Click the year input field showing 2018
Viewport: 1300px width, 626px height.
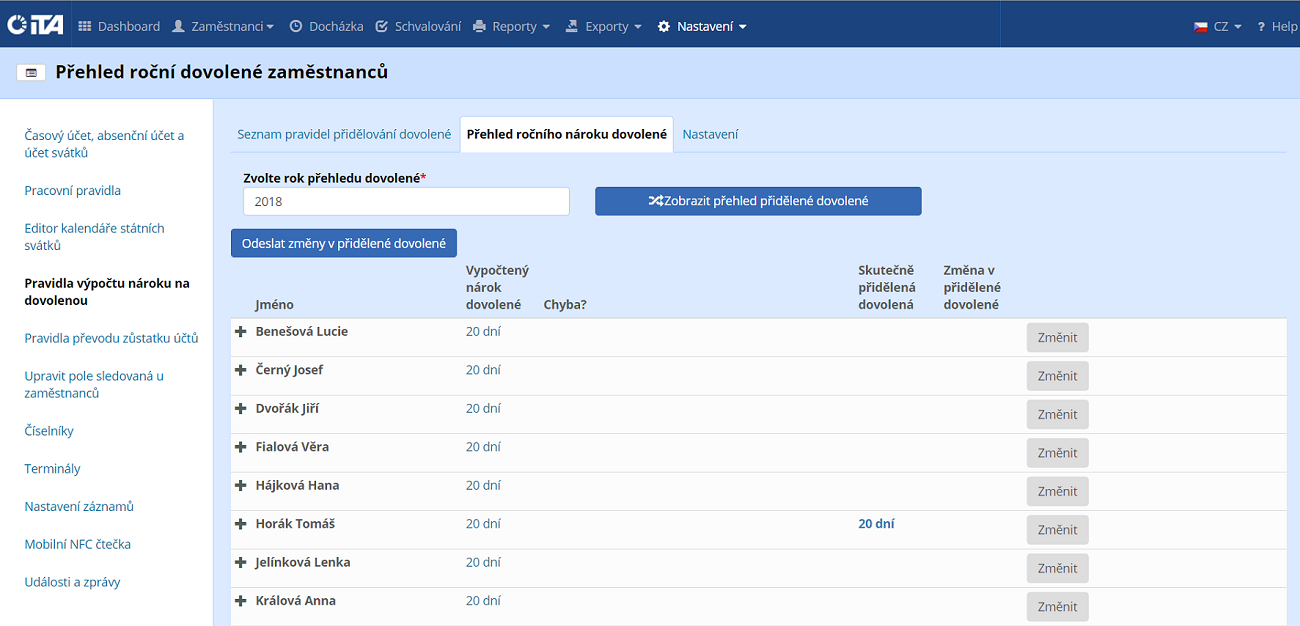406,201
